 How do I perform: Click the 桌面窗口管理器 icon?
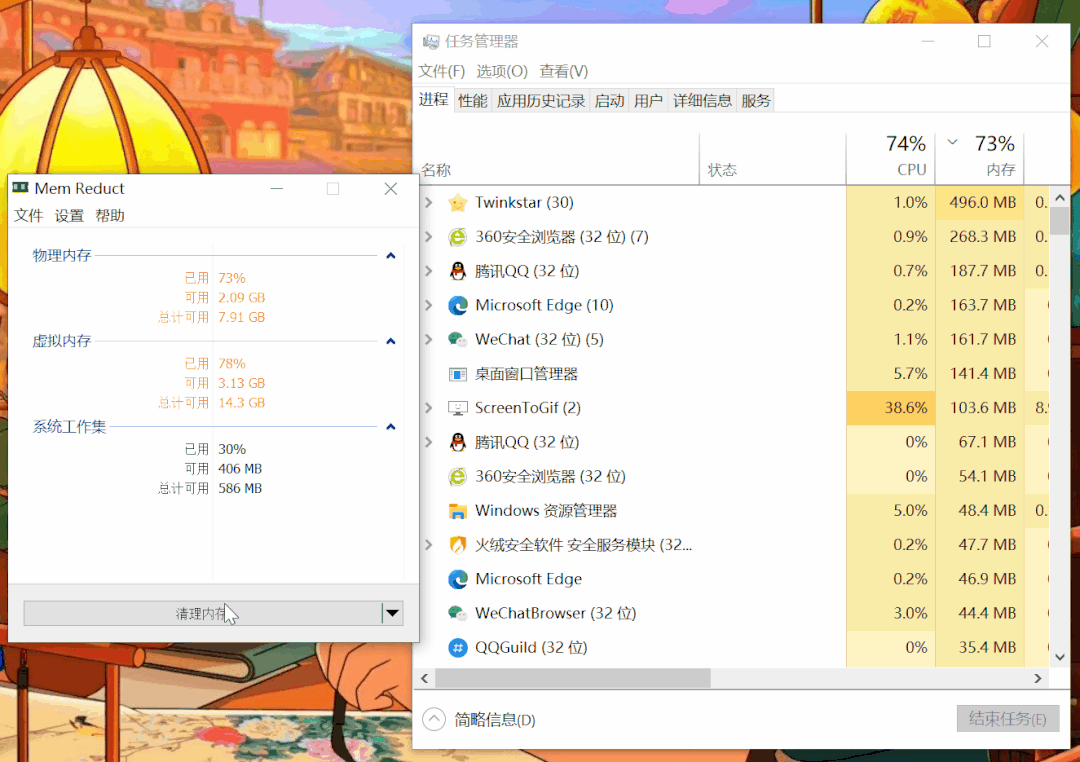point(457,373)
